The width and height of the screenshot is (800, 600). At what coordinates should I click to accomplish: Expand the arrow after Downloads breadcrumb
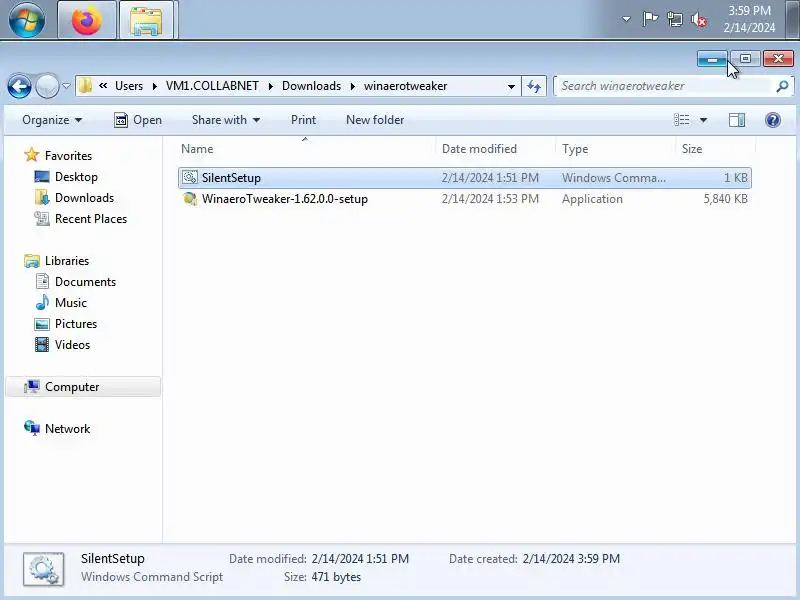[x=352, y=86]
